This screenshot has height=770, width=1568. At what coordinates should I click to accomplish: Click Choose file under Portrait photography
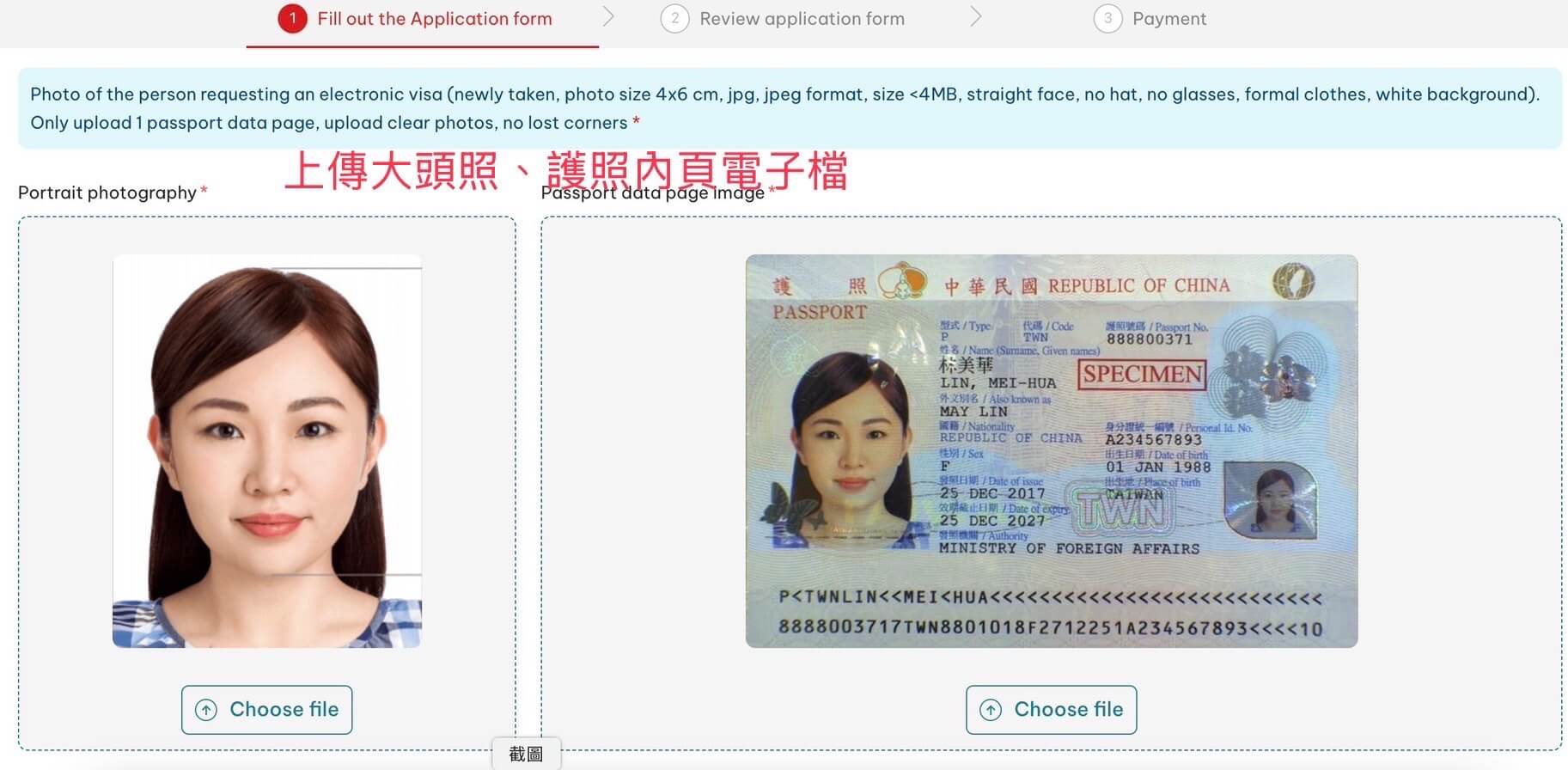(x=266, y=710)
